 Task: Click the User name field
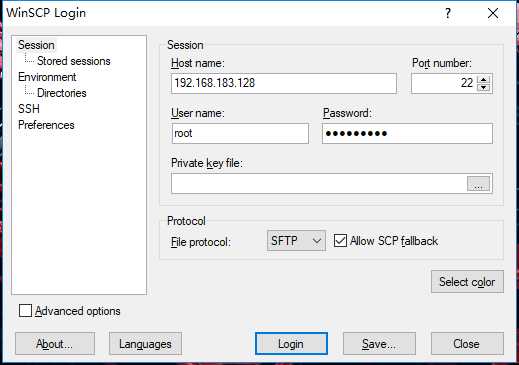240,134
